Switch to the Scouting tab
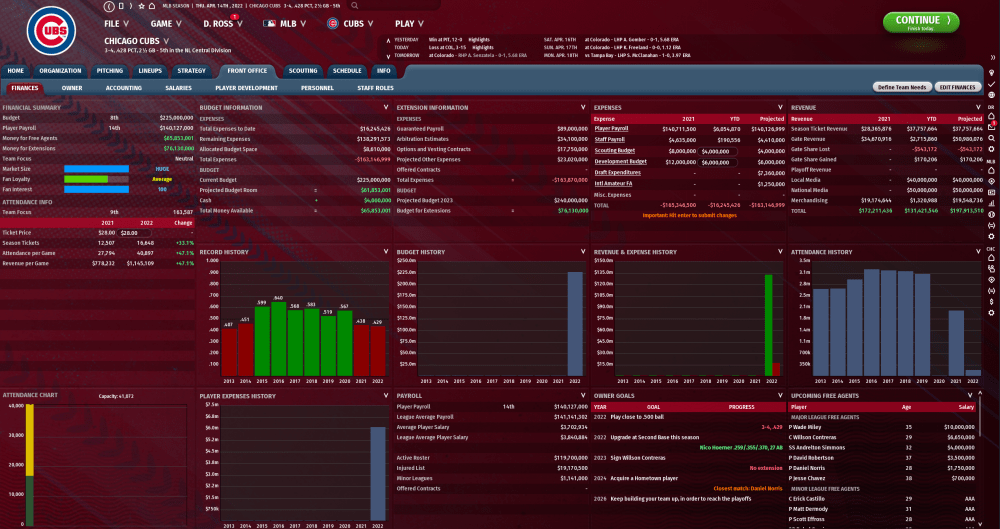 (302, 71)
